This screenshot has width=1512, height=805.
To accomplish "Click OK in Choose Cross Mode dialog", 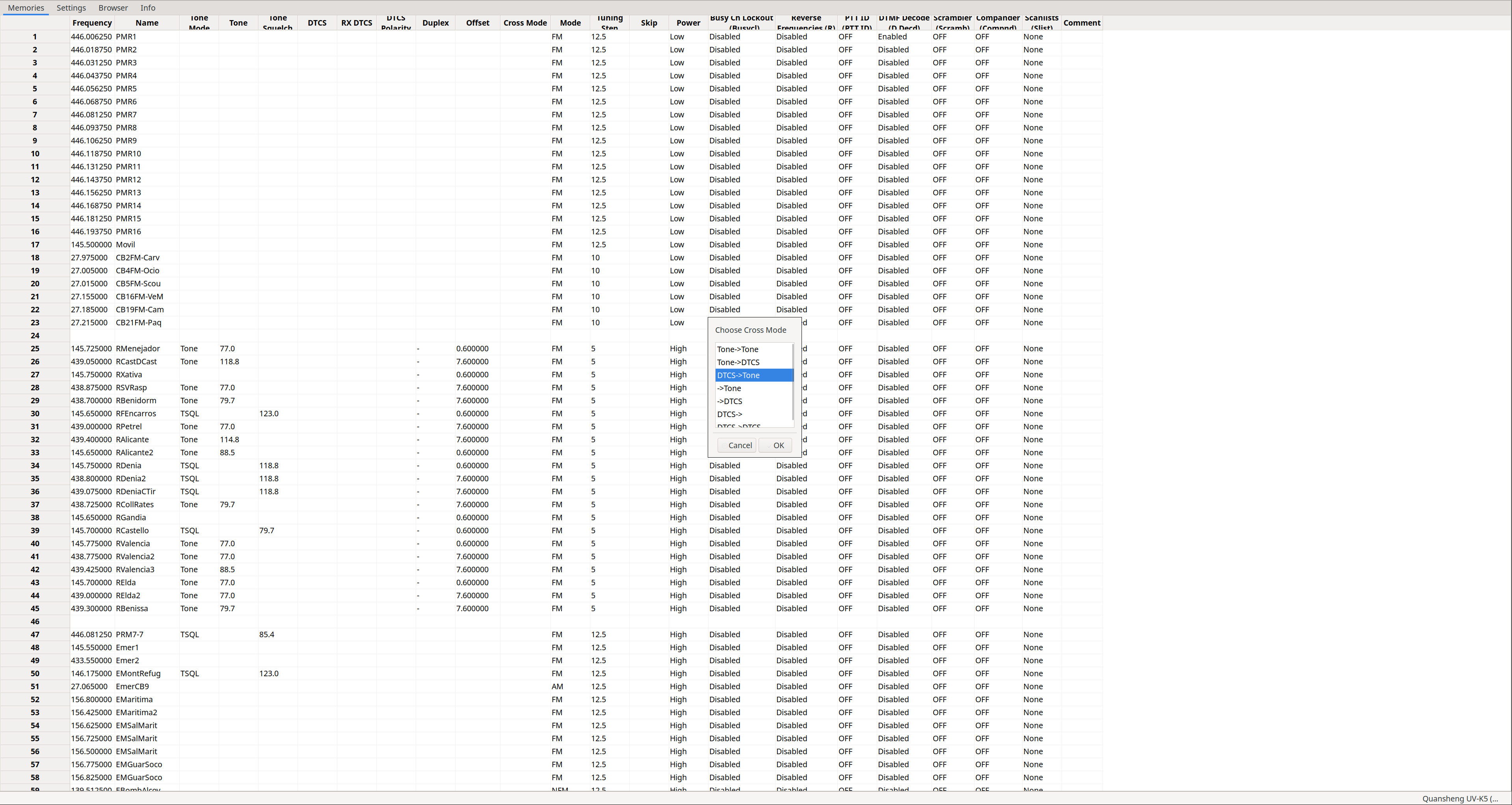I will [x=775, y=445].
